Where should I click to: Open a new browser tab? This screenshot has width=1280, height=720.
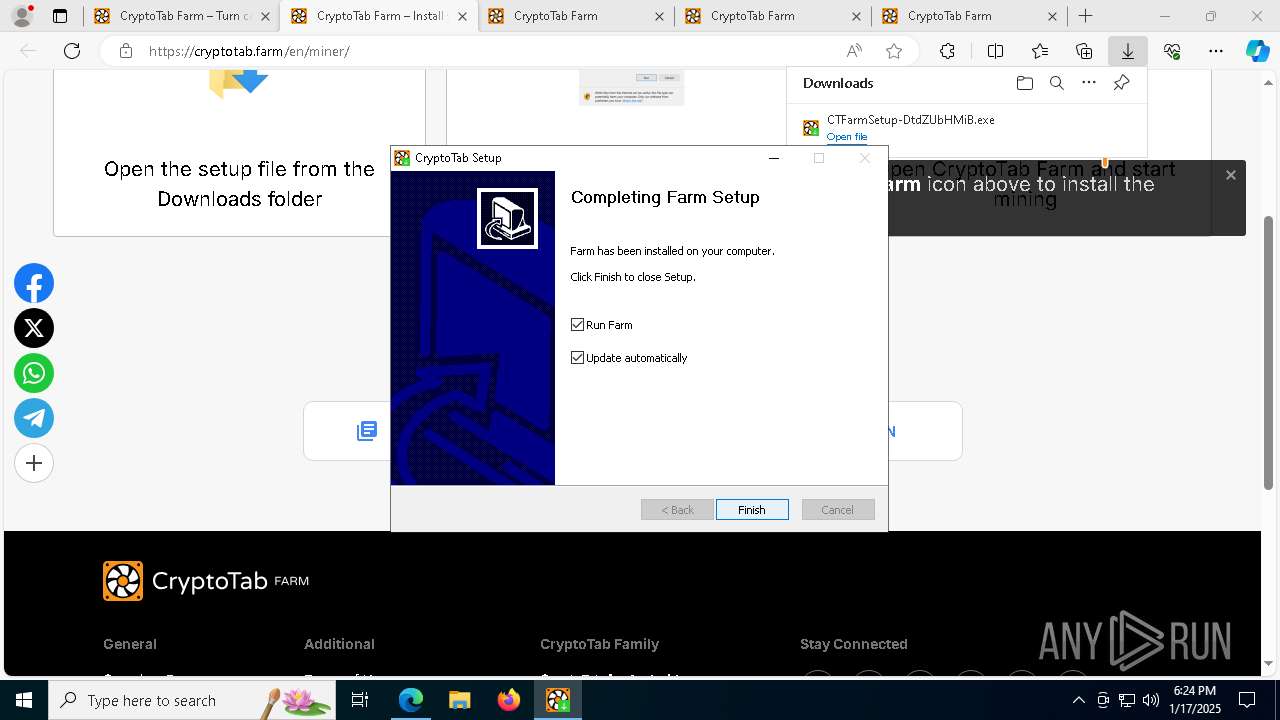click(x=1085, y=16)
